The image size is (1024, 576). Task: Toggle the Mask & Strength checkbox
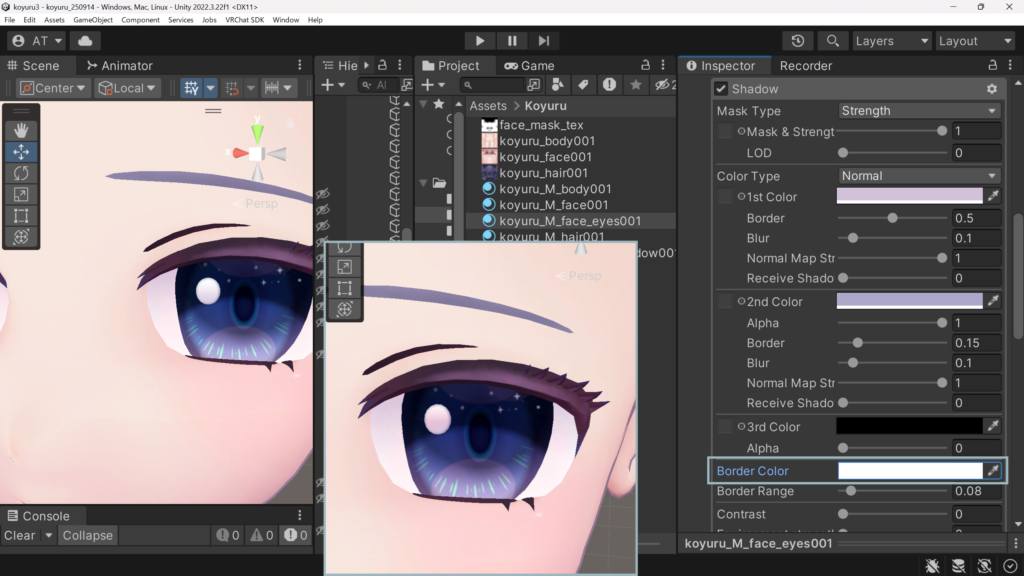[724, 131]
